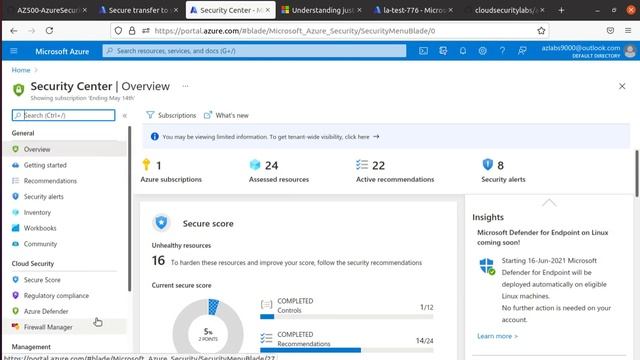Viewport: 640px width, 360px height.
Task: Collapse the left navigation menu
Action: (125, 116)
